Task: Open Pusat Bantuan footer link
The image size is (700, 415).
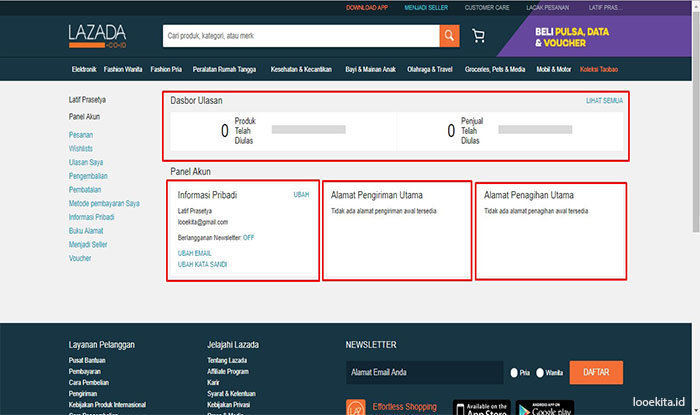Action: pos(87,360)
